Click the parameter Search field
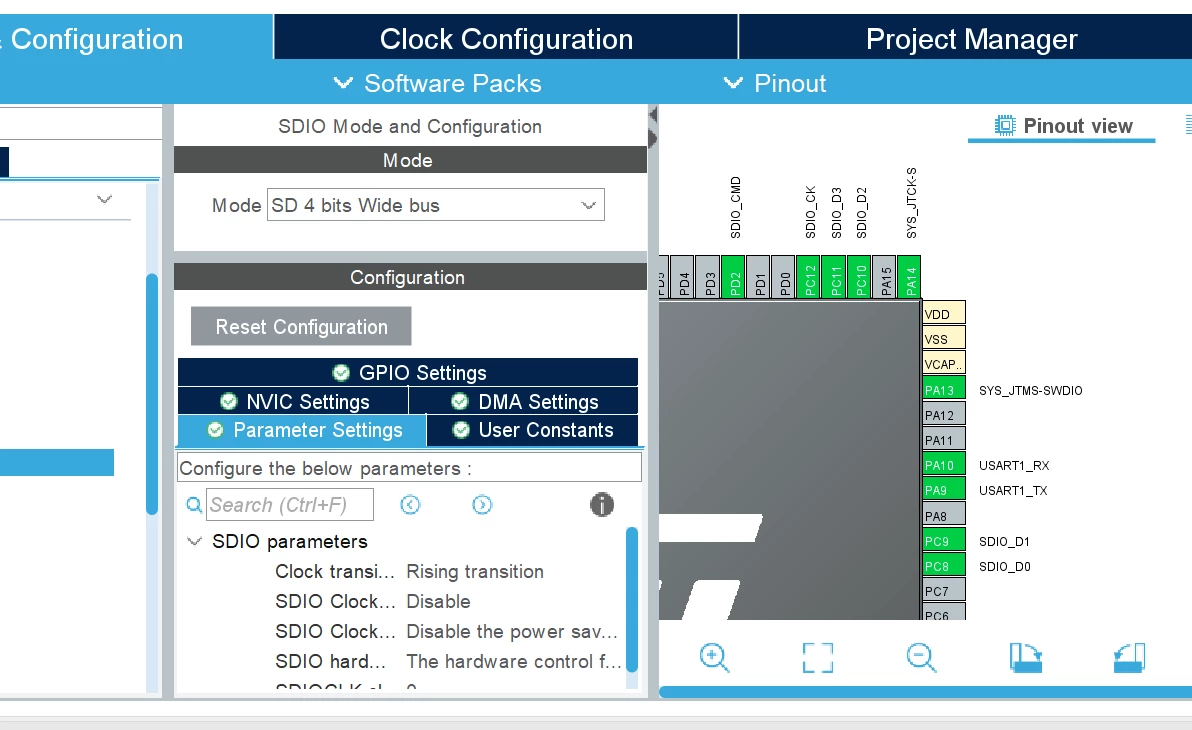The height and width of the screenshot is (730, 1192). [x=290, y=505]
